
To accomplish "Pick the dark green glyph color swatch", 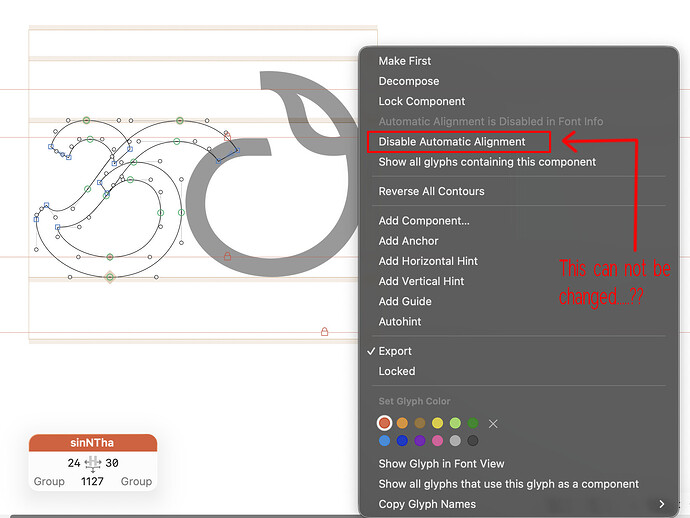I will 473,423.
